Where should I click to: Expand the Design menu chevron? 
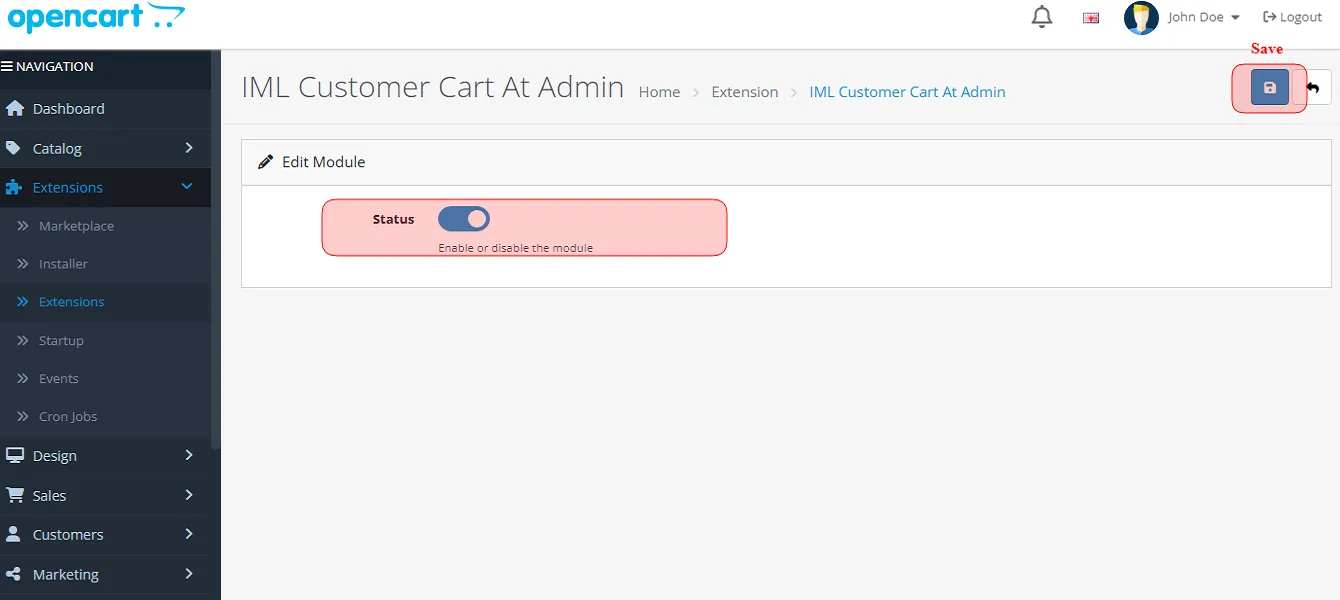(x=189, y=455)
